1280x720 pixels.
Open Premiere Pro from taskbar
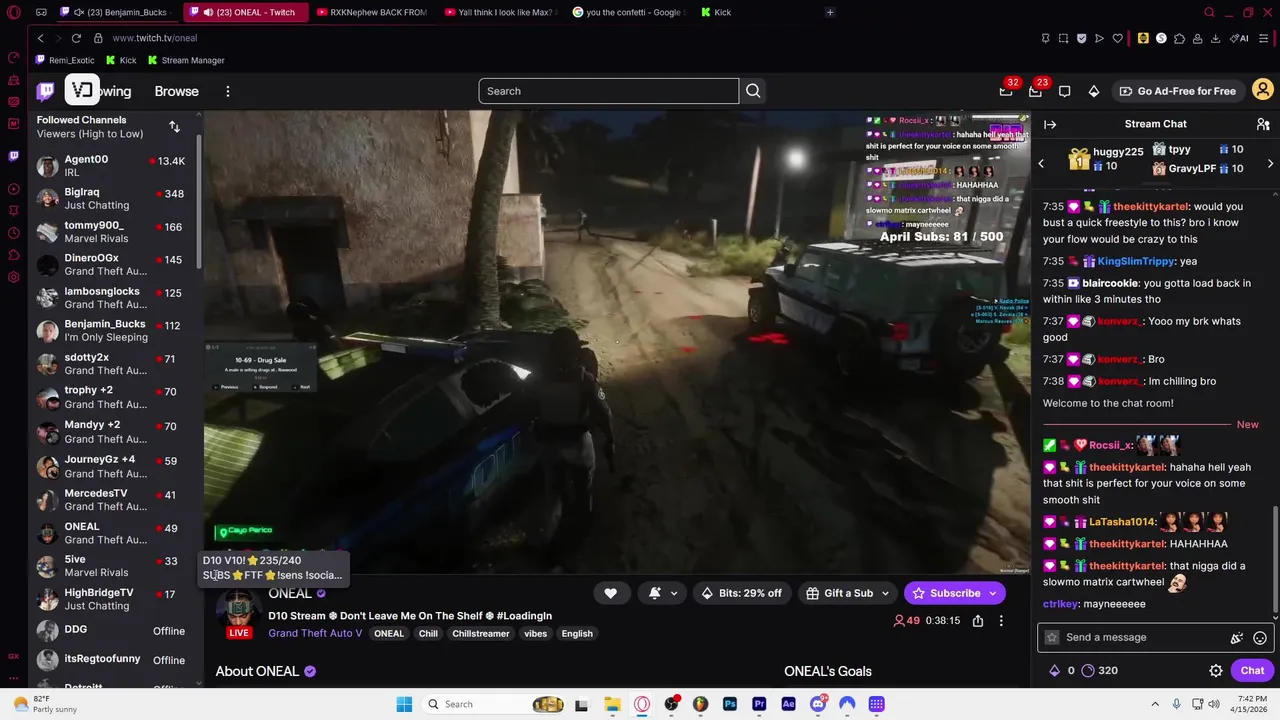pos(759,704)
